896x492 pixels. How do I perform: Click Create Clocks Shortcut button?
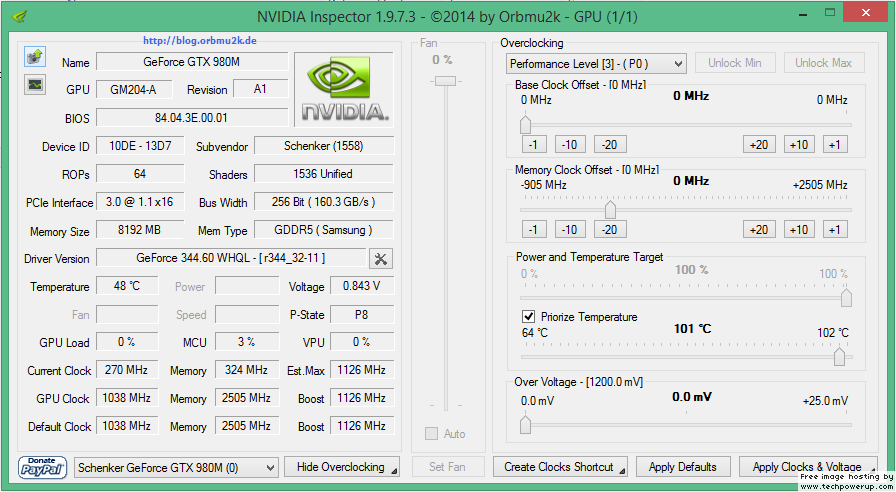pyautogui.click(x=560, y=467)
